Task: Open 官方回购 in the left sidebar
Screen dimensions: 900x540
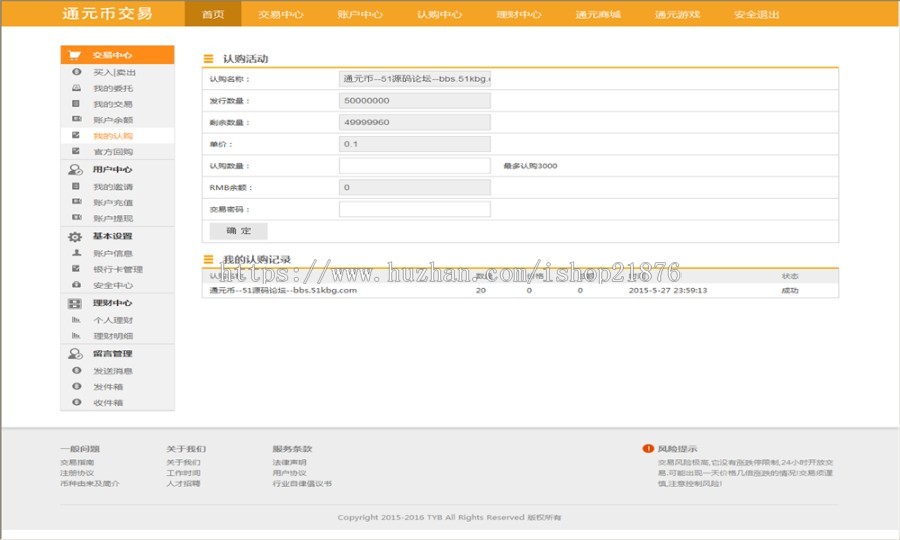Action: coord(113,152)
